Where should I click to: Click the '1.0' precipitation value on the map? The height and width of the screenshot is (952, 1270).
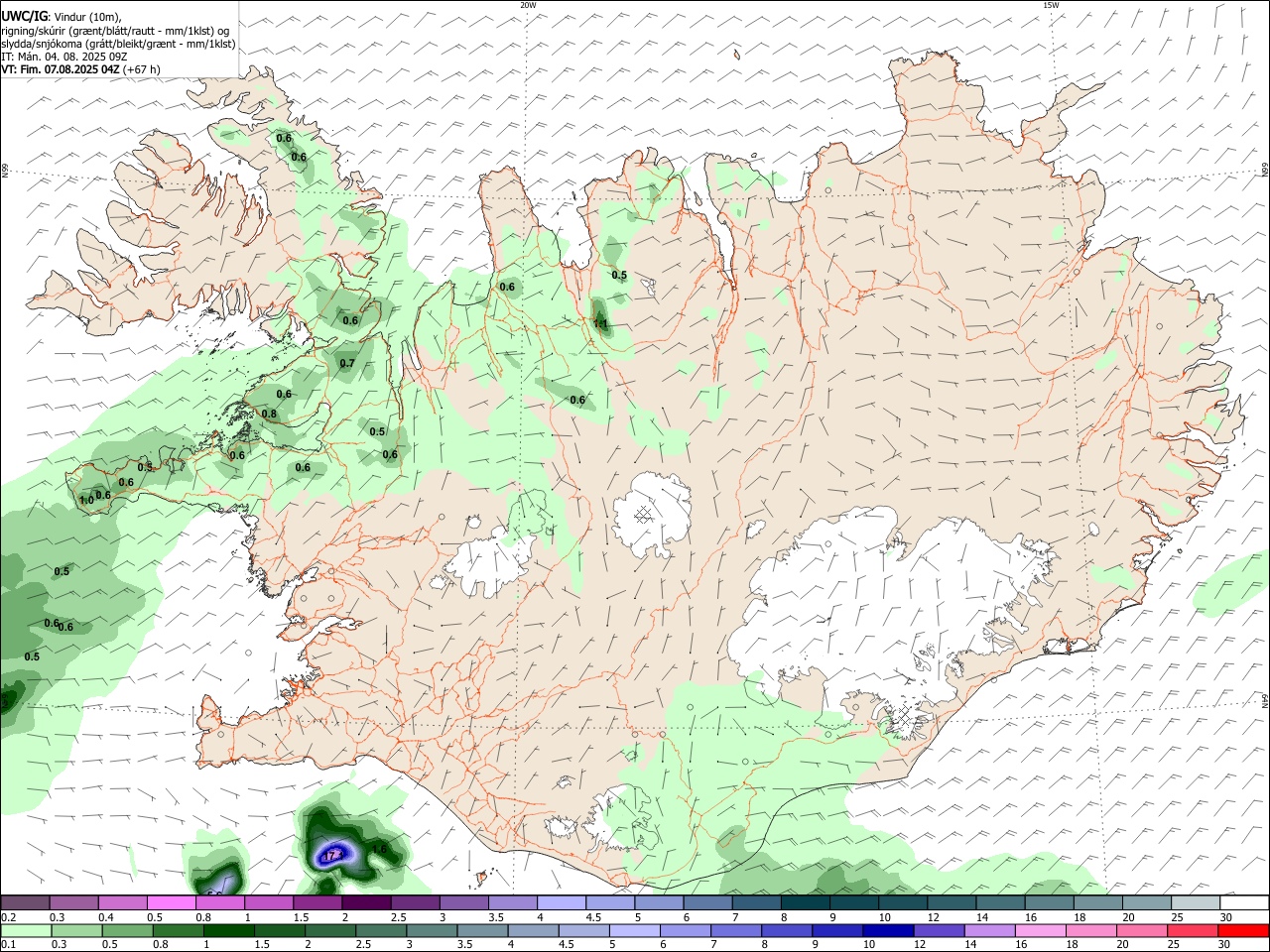point(86,500)
